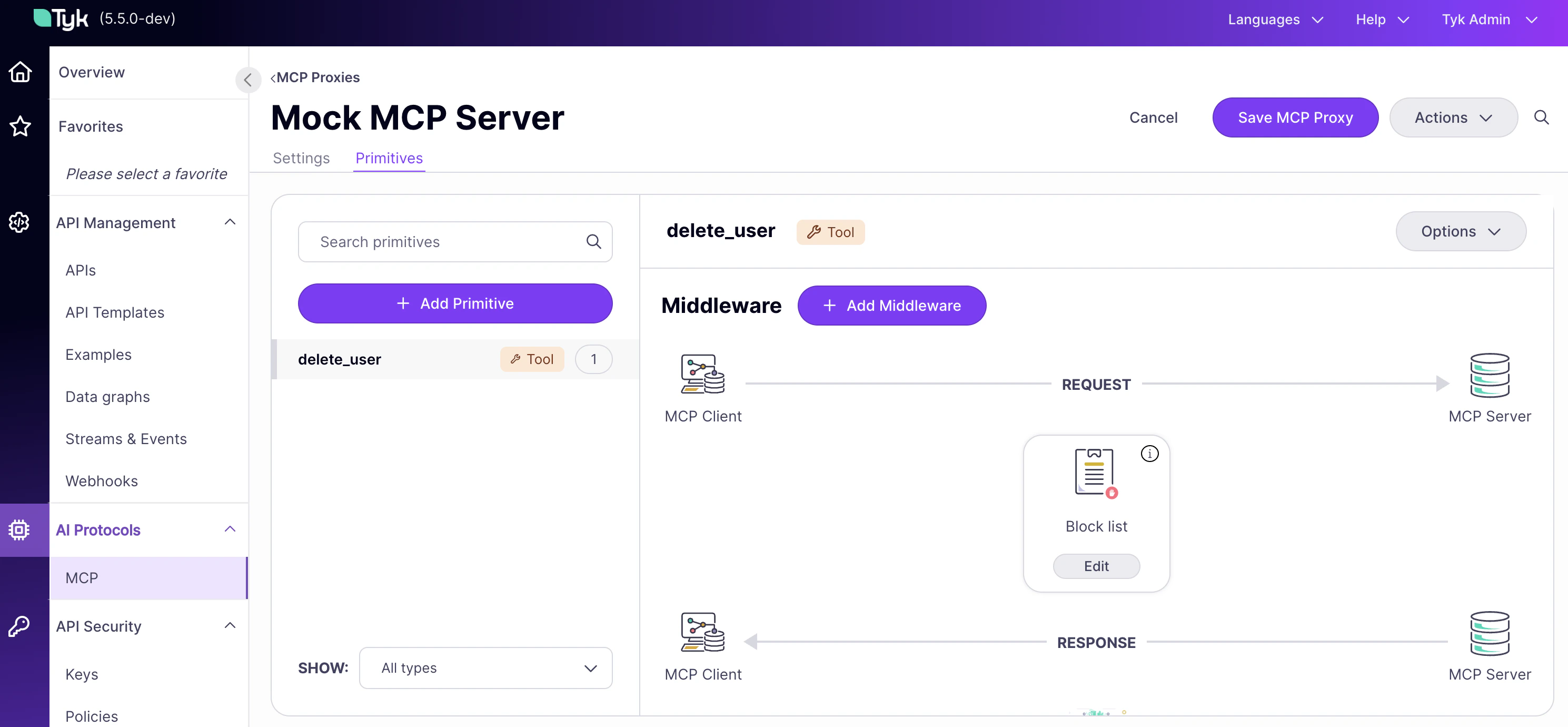Click the REQUEST flow label
Image resolution: width=1568 pixels, height=727 pixels.
(1096, 384)
